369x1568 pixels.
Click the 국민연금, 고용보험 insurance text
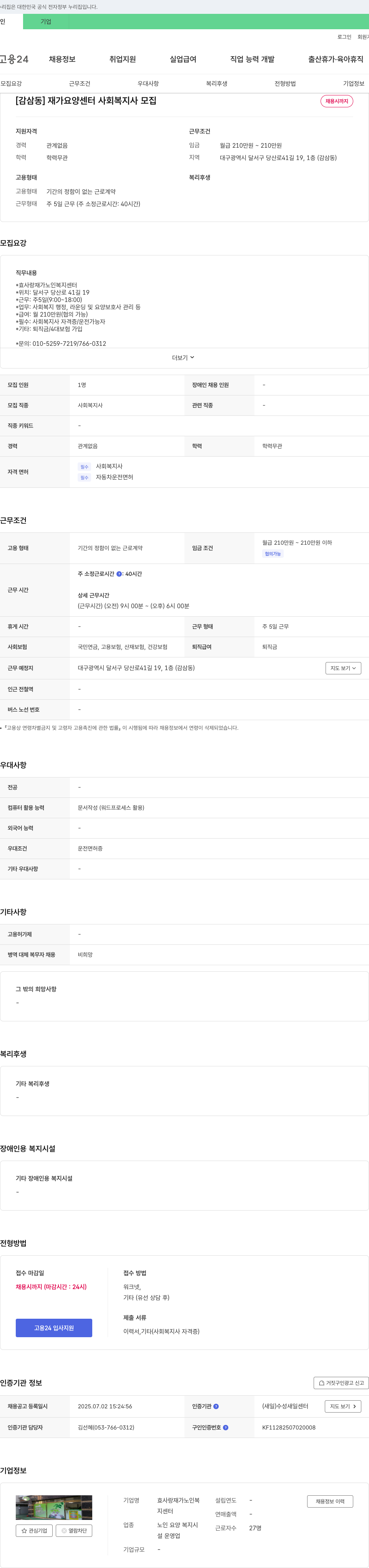click(123, 647)
